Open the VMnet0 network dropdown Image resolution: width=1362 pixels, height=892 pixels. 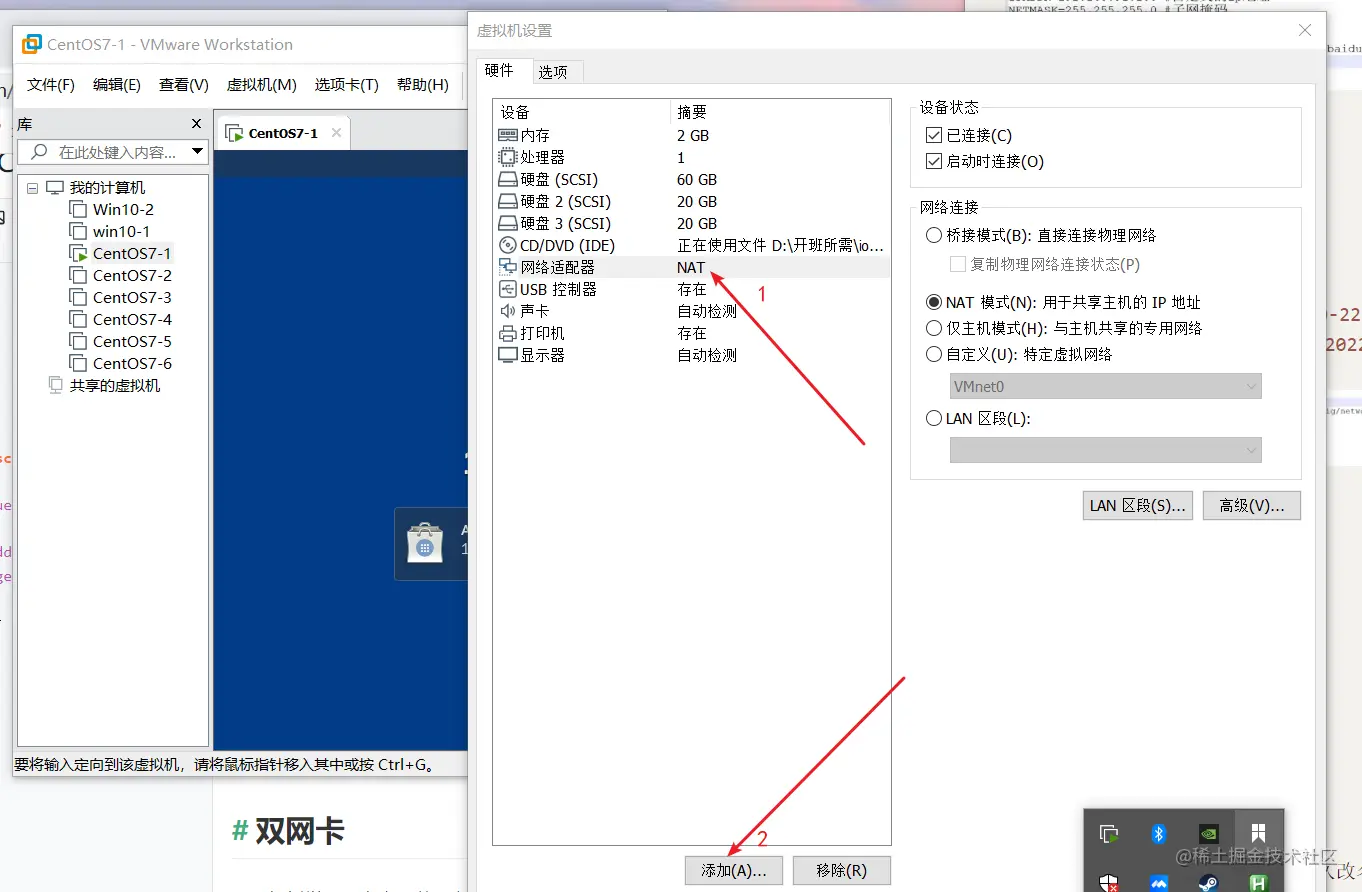1105,386
